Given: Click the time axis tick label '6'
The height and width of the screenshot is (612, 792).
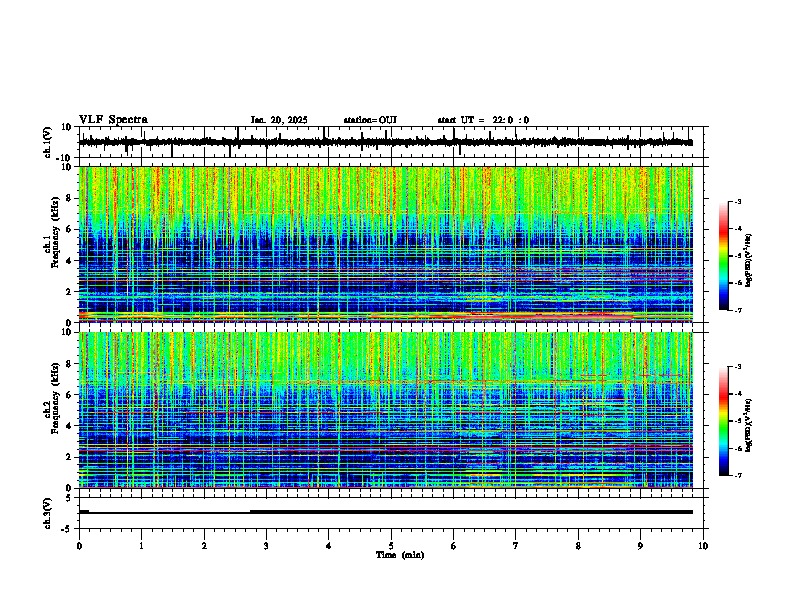Looking at the screenshot, I should (x=454, y=546).
